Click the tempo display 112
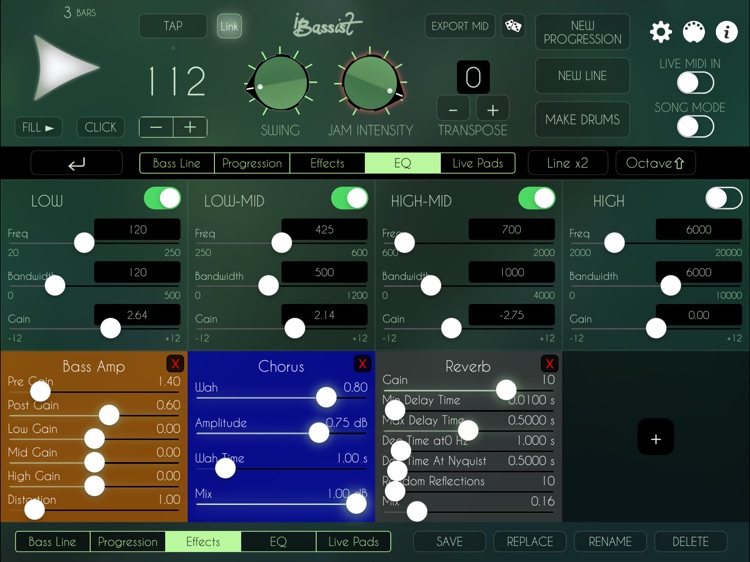Image resolution: width=750 pixels, height=562 pixels. point(176,81)
